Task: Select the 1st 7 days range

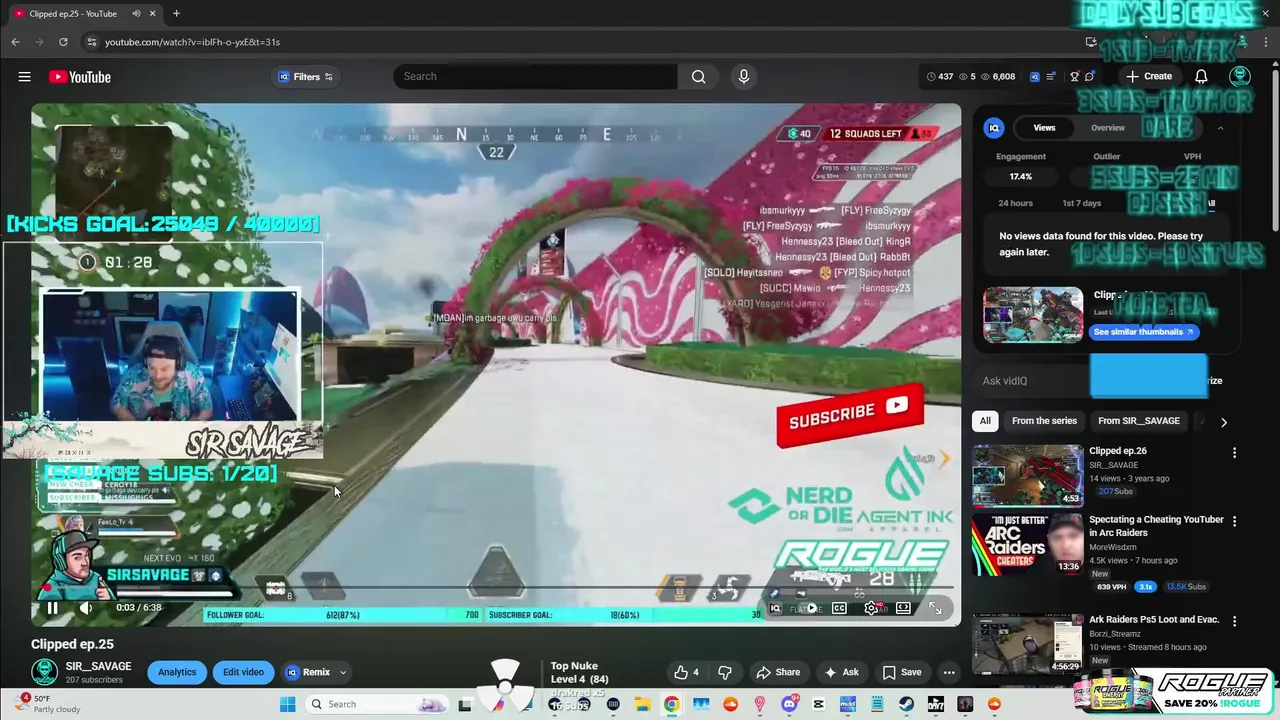Action: pyautogui.click(x=1081, y=203)
